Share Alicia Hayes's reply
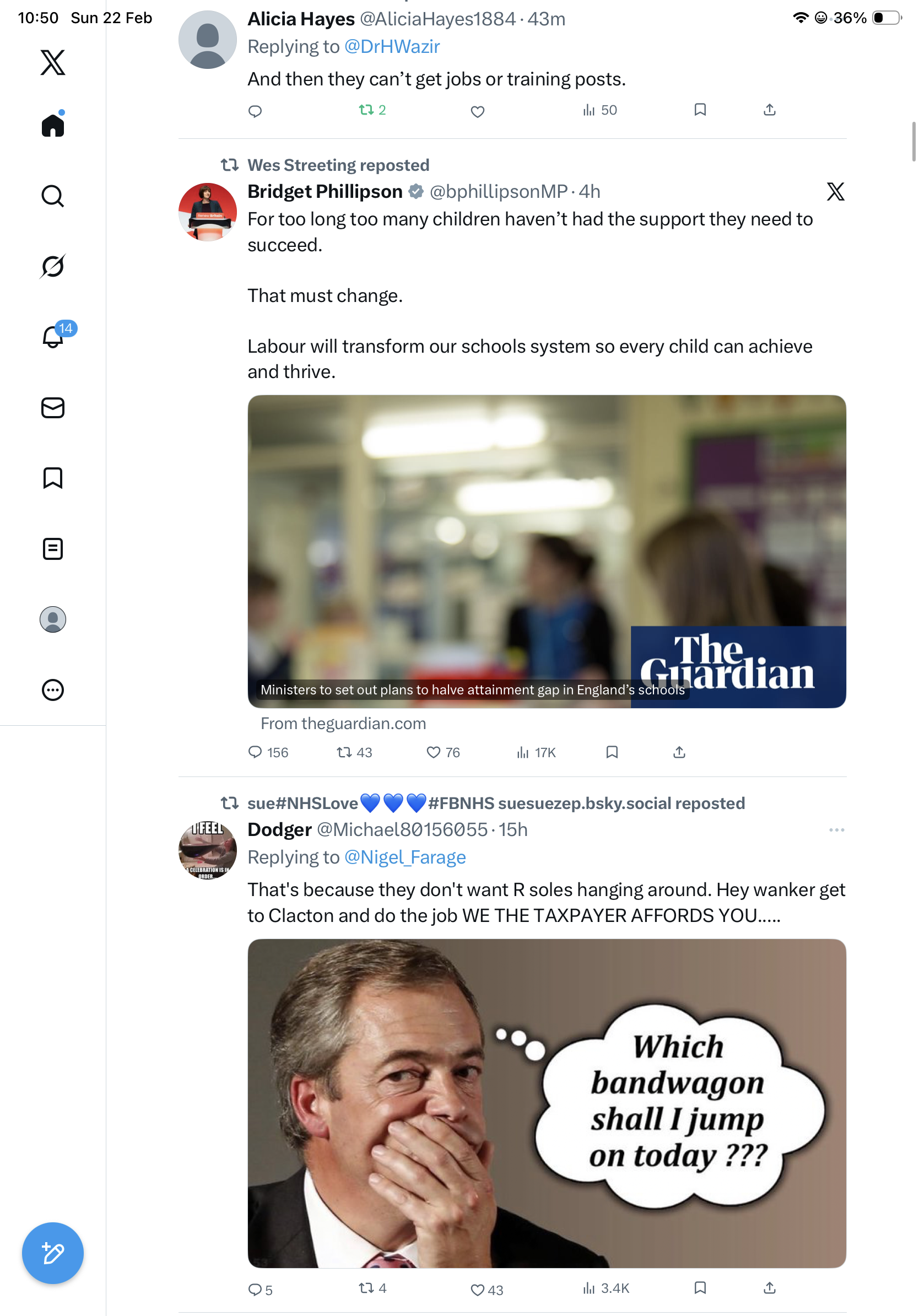This screenshot has width=919, height=1316. coord(770,110)
